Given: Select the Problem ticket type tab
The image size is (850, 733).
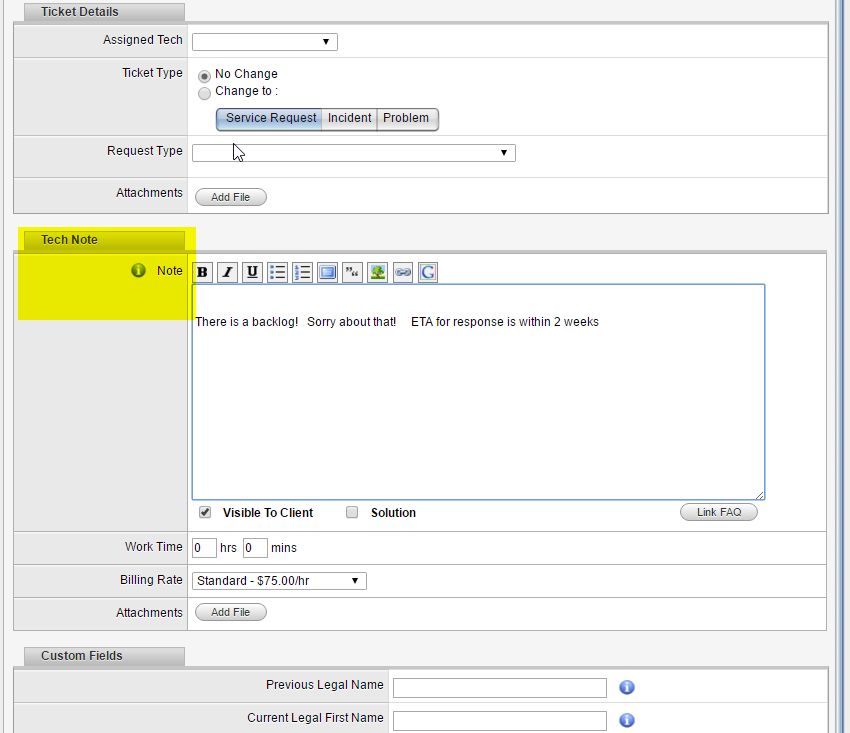Looking at the screenshot, I should point(406,117).
